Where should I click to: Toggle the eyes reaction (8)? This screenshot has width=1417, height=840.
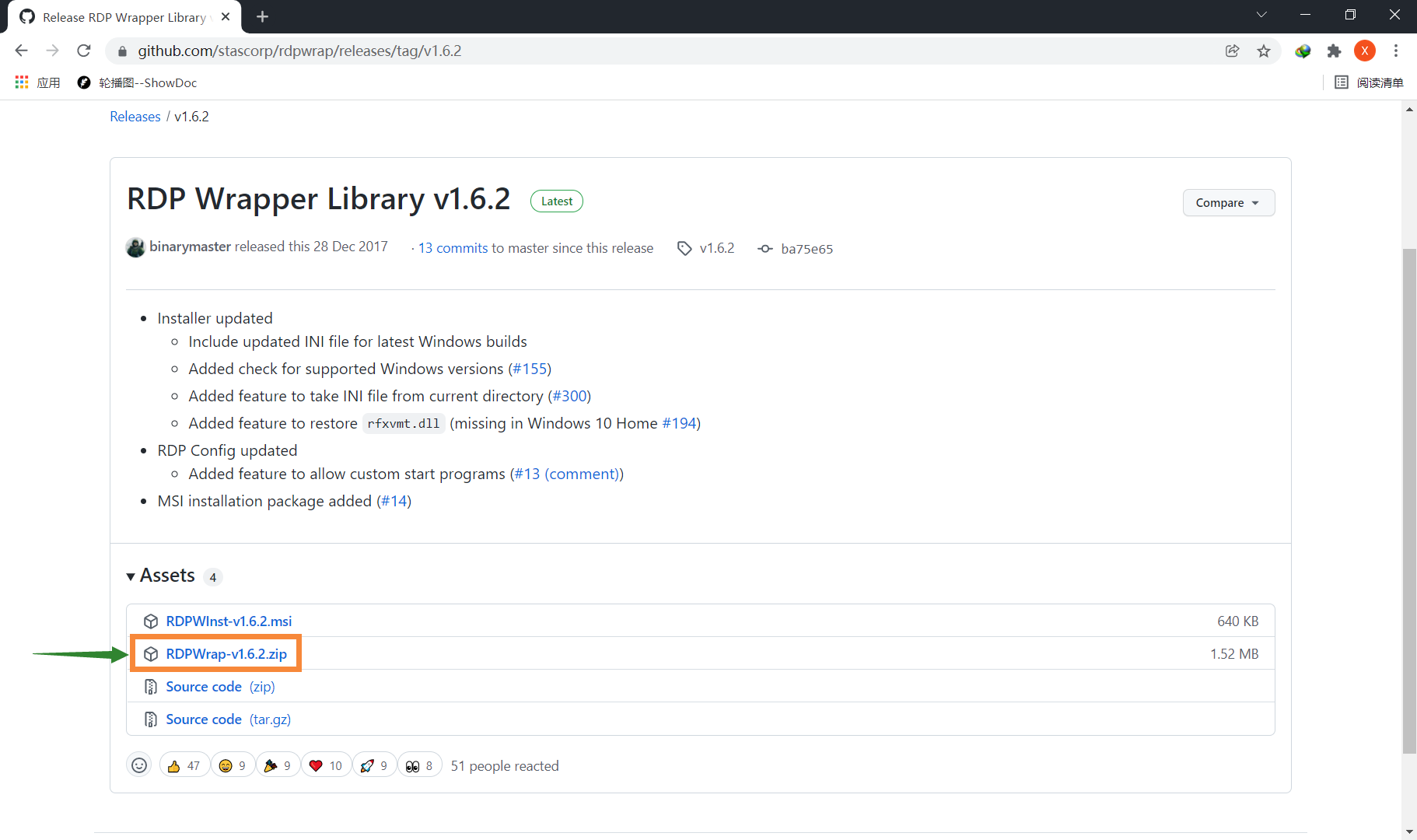click(420, 765)
